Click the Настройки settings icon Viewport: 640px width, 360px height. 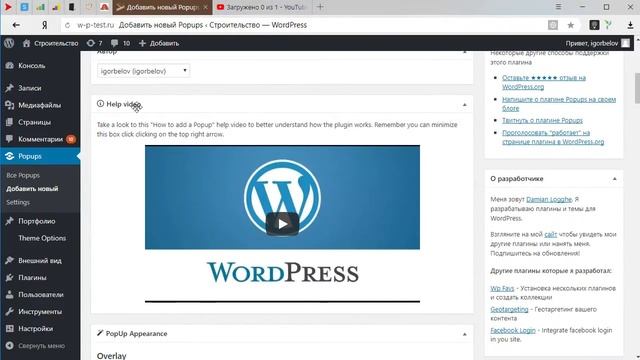click(x=9, y=329)
